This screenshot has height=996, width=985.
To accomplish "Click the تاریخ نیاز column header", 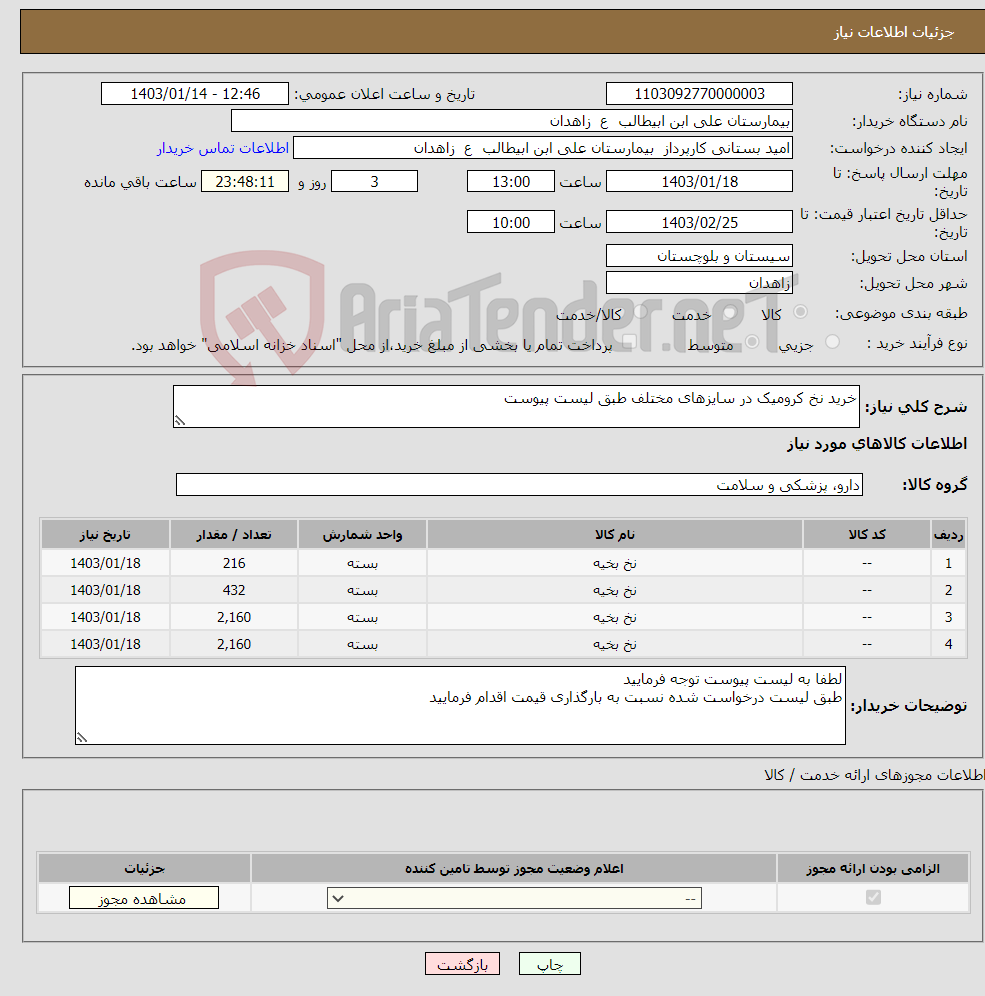I will tap(105, 534).
